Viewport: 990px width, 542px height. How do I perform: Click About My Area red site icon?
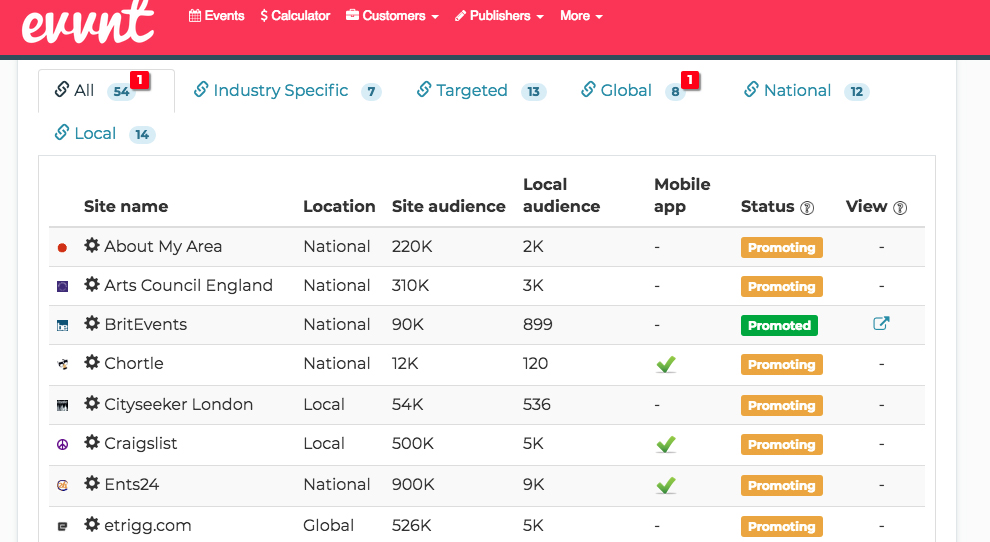point(62,248)
